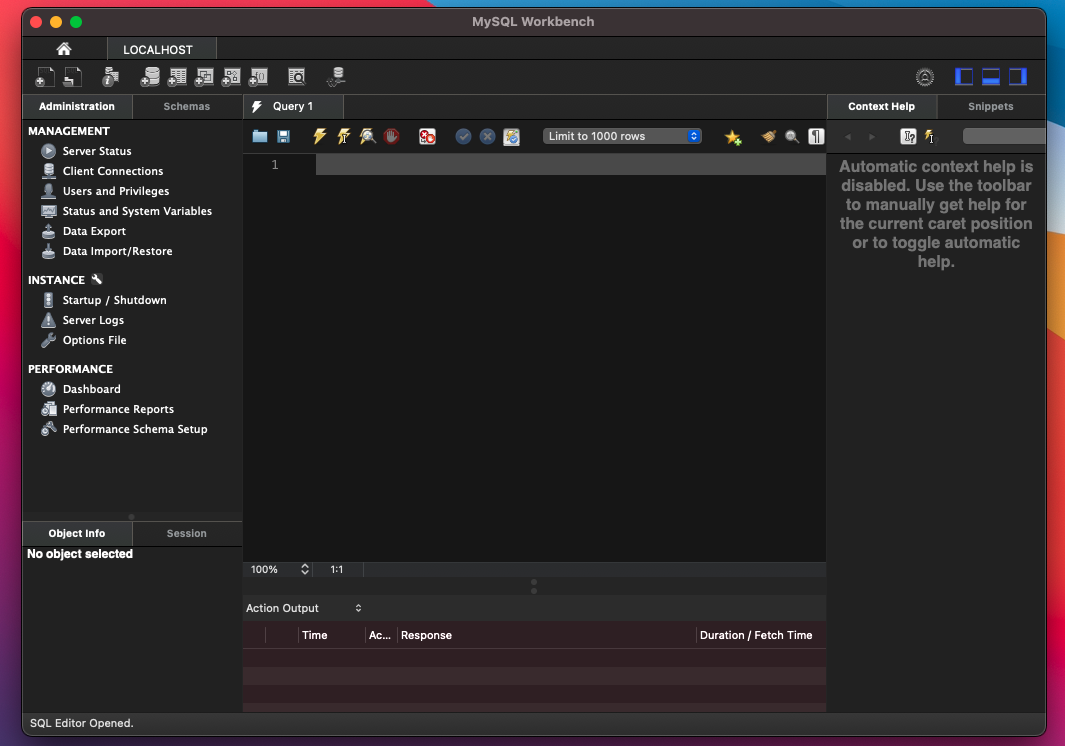The image size is (1065, 746).
Task: Create a new stored procedure icon
Action: point(232,77)
